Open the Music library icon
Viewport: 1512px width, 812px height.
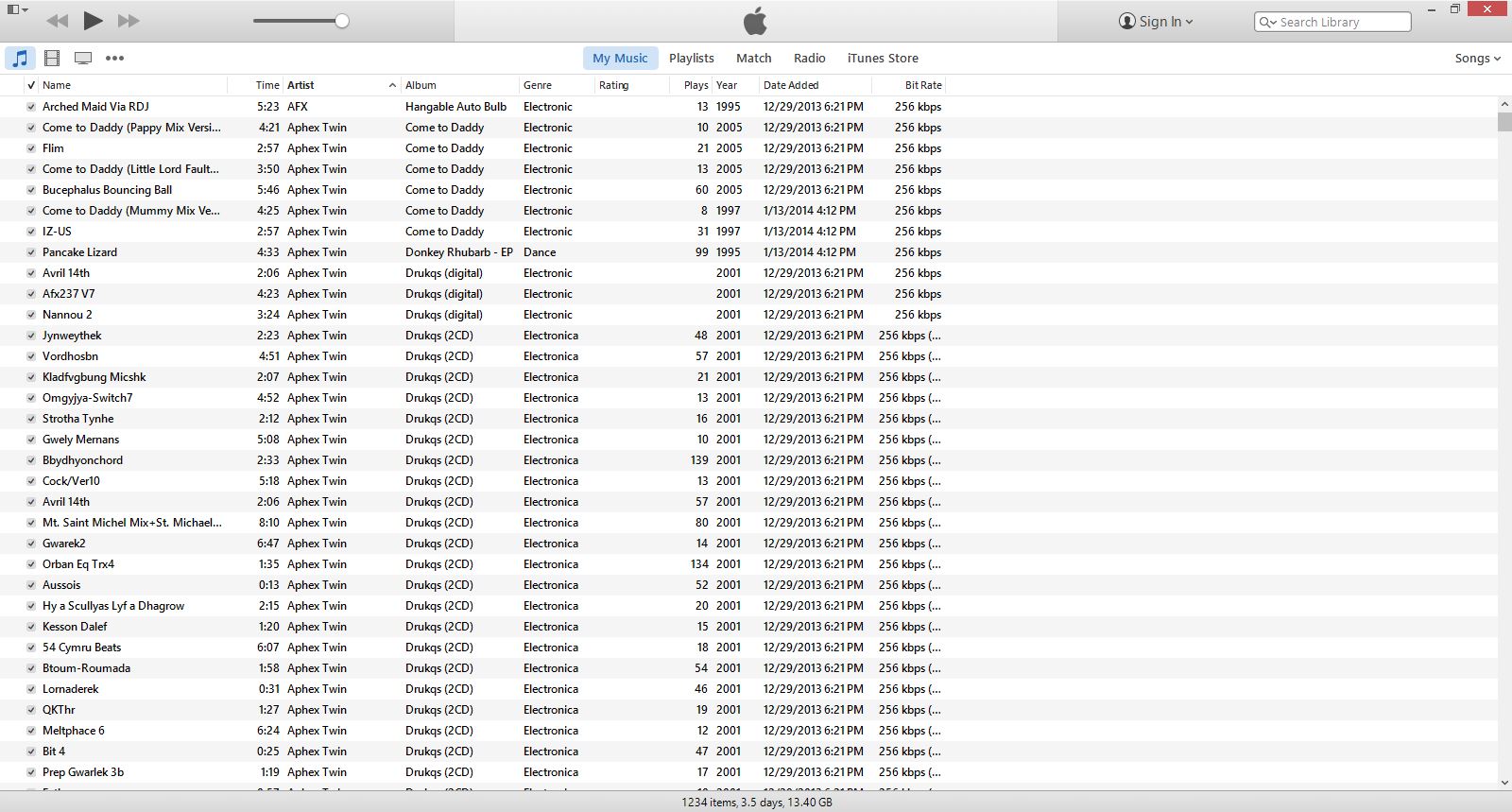click(x=20, y=59)
